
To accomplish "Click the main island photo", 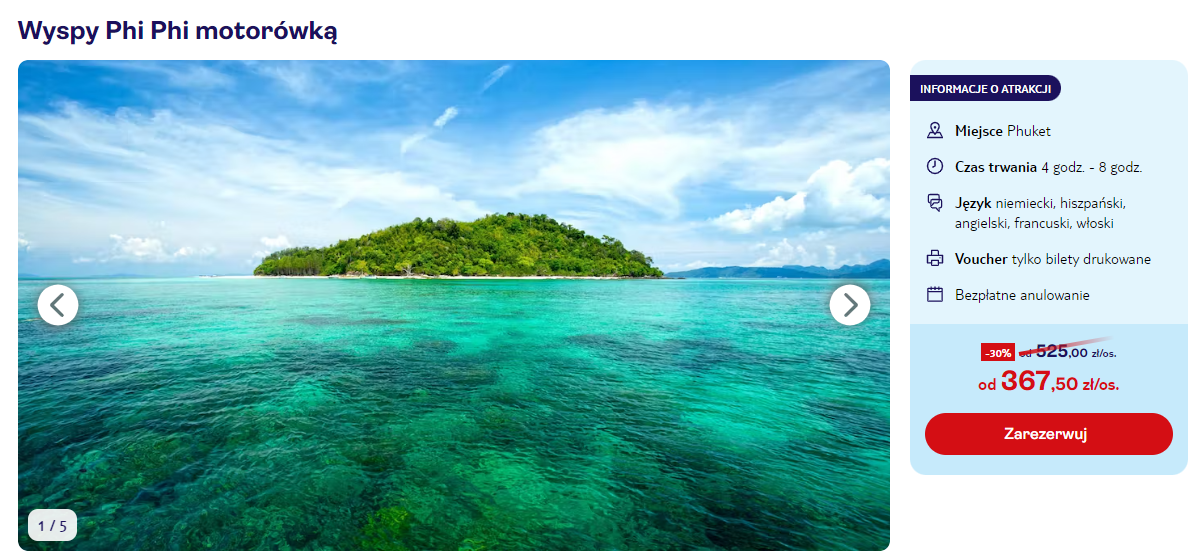I will point(454,305).
